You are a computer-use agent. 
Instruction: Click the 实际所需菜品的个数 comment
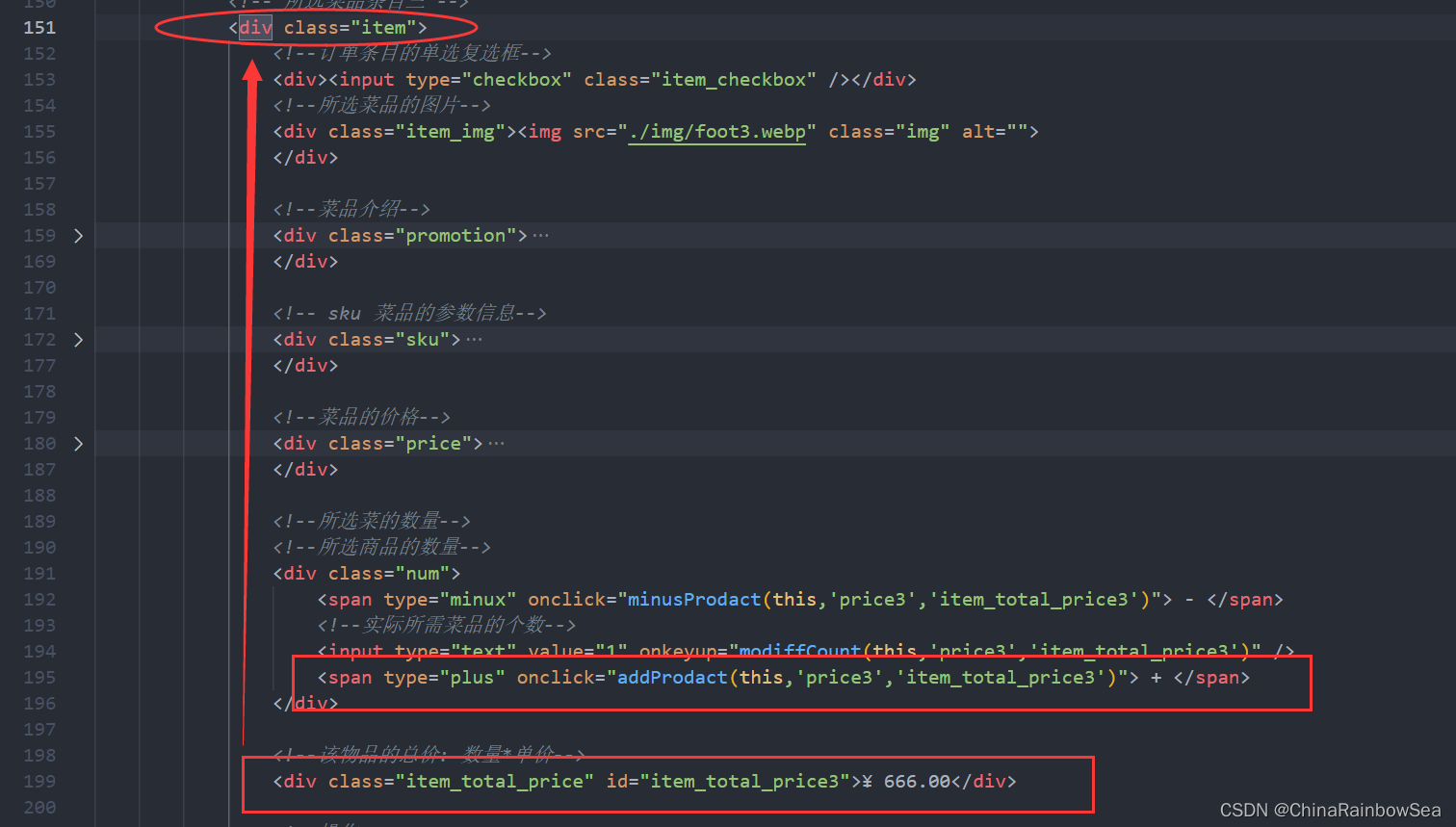(447, 626)
